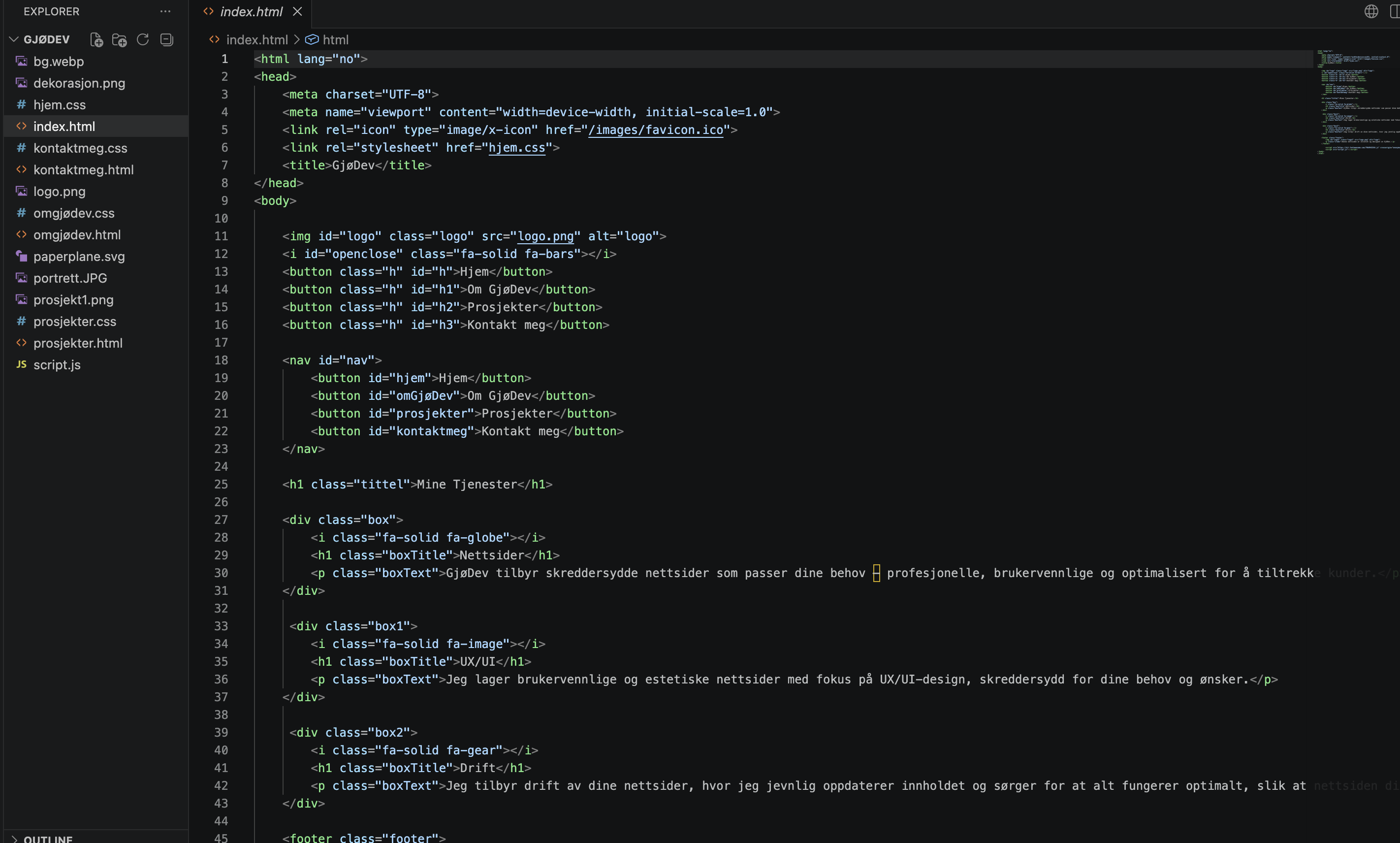Open the Explorer more actions menu
The height and width of the screenshot is (843, 1400).
[165, 11]
